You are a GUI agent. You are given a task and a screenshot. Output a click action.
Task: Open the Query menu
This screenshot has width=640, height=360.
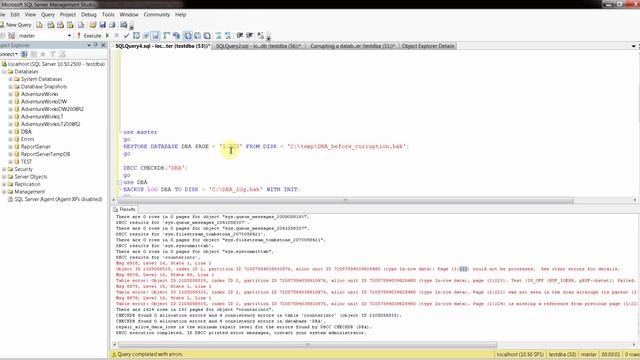(x=48, y=14)
